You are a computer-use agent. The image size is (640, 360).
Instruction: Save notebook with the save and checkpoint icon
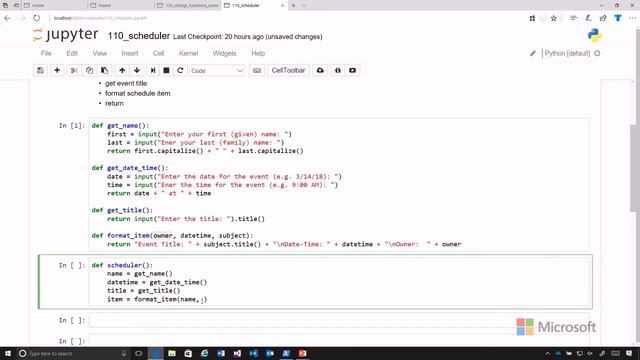point(40,71)
